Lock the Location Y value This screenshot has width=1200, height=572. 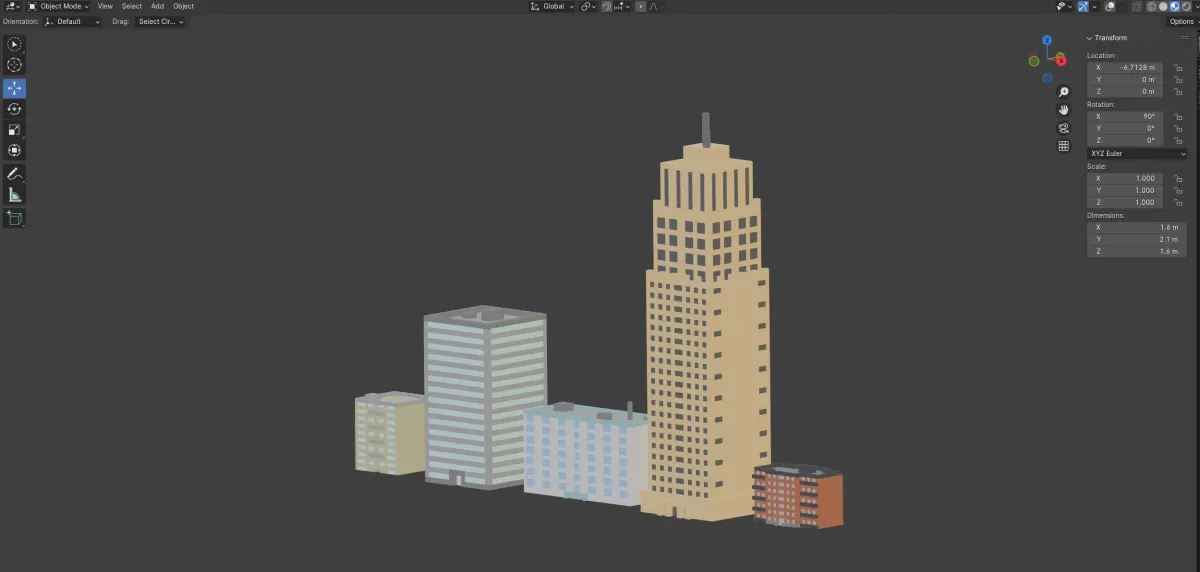coord(1179,79)
